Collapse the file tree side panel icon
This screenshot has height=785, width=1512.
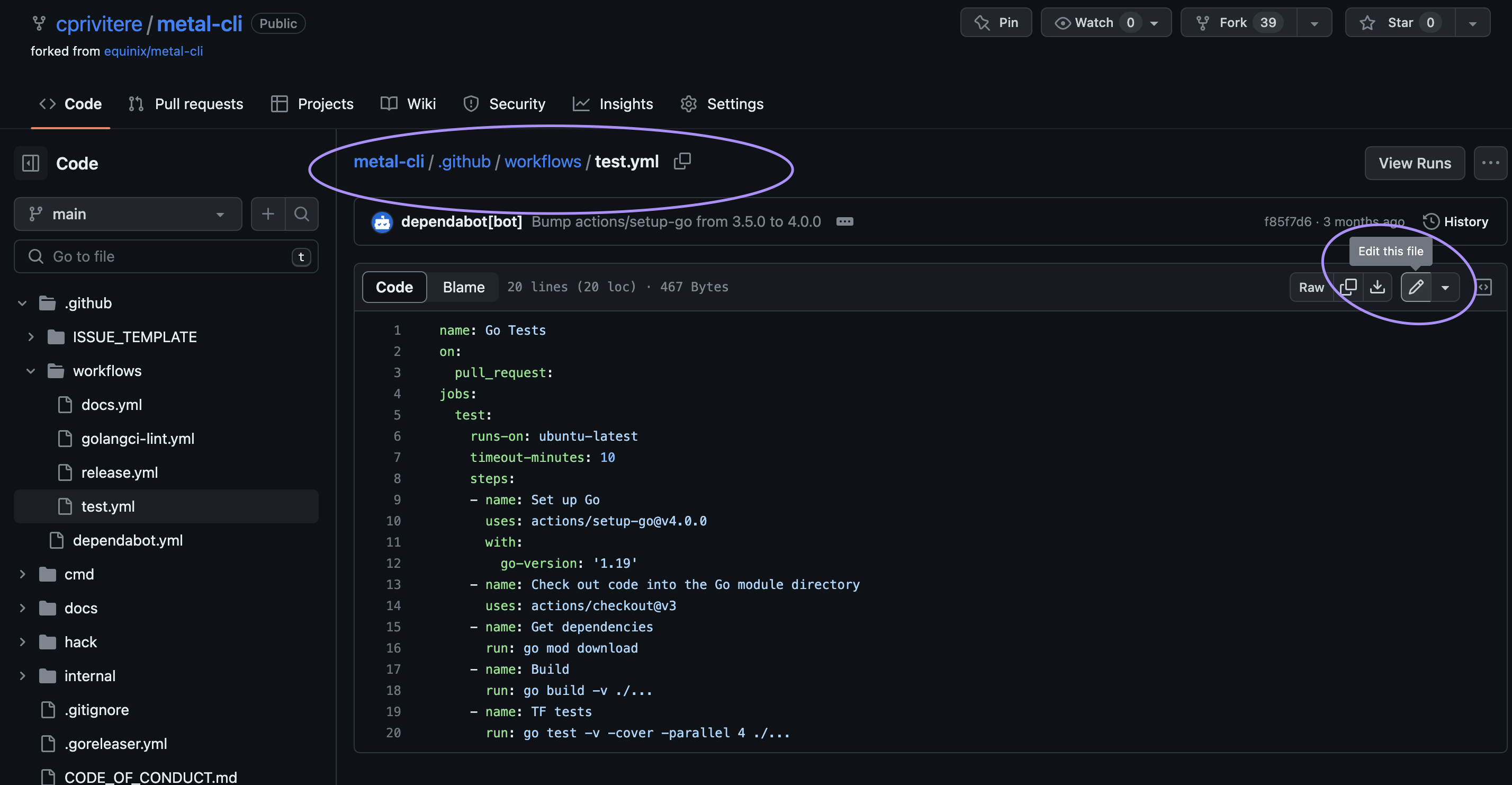tap(31, 163)
